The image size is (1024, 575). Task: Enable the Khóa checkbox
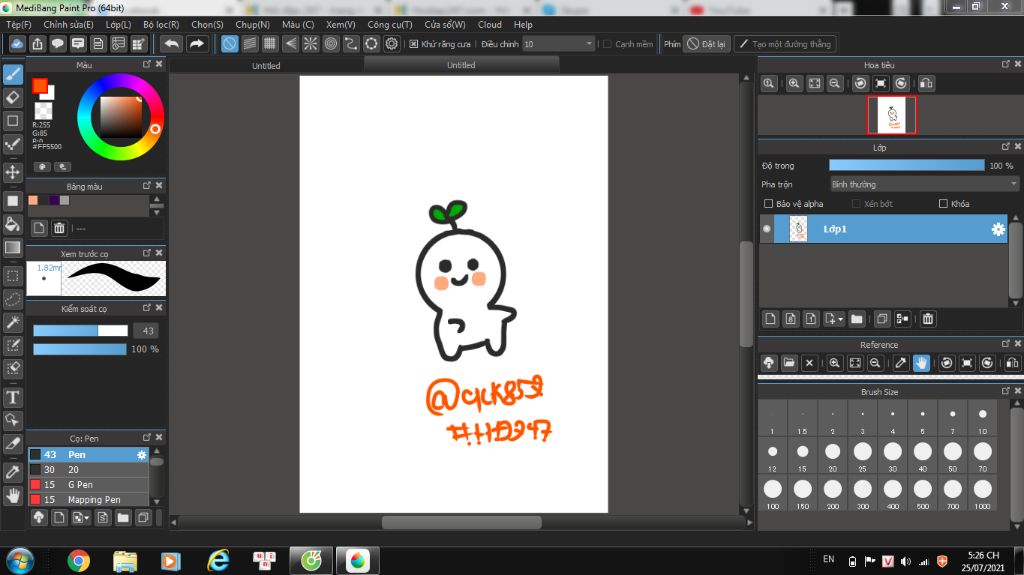pos(943,204)
